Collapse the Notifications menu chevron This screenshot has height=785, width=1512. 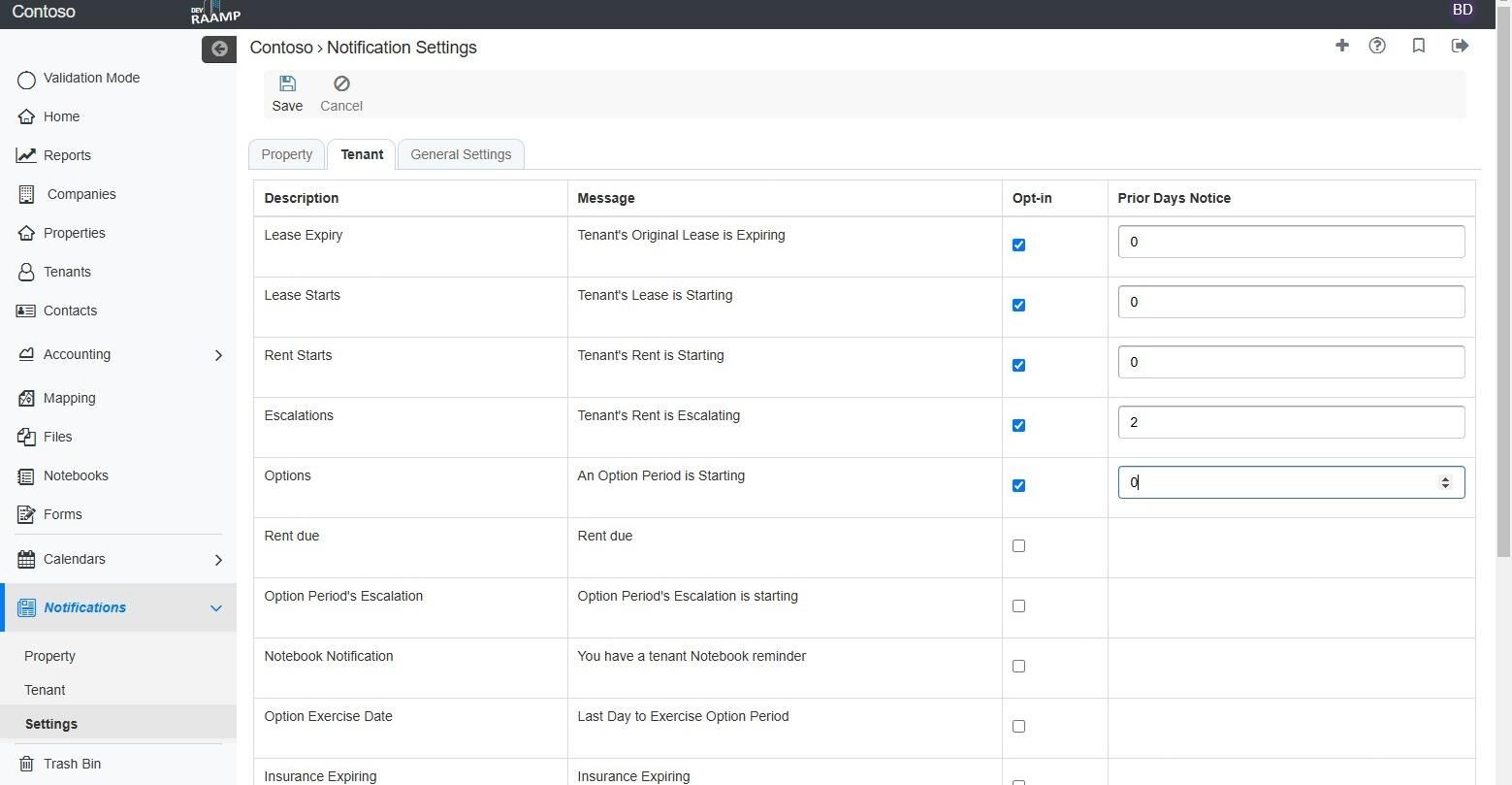[x=215, y=608]
